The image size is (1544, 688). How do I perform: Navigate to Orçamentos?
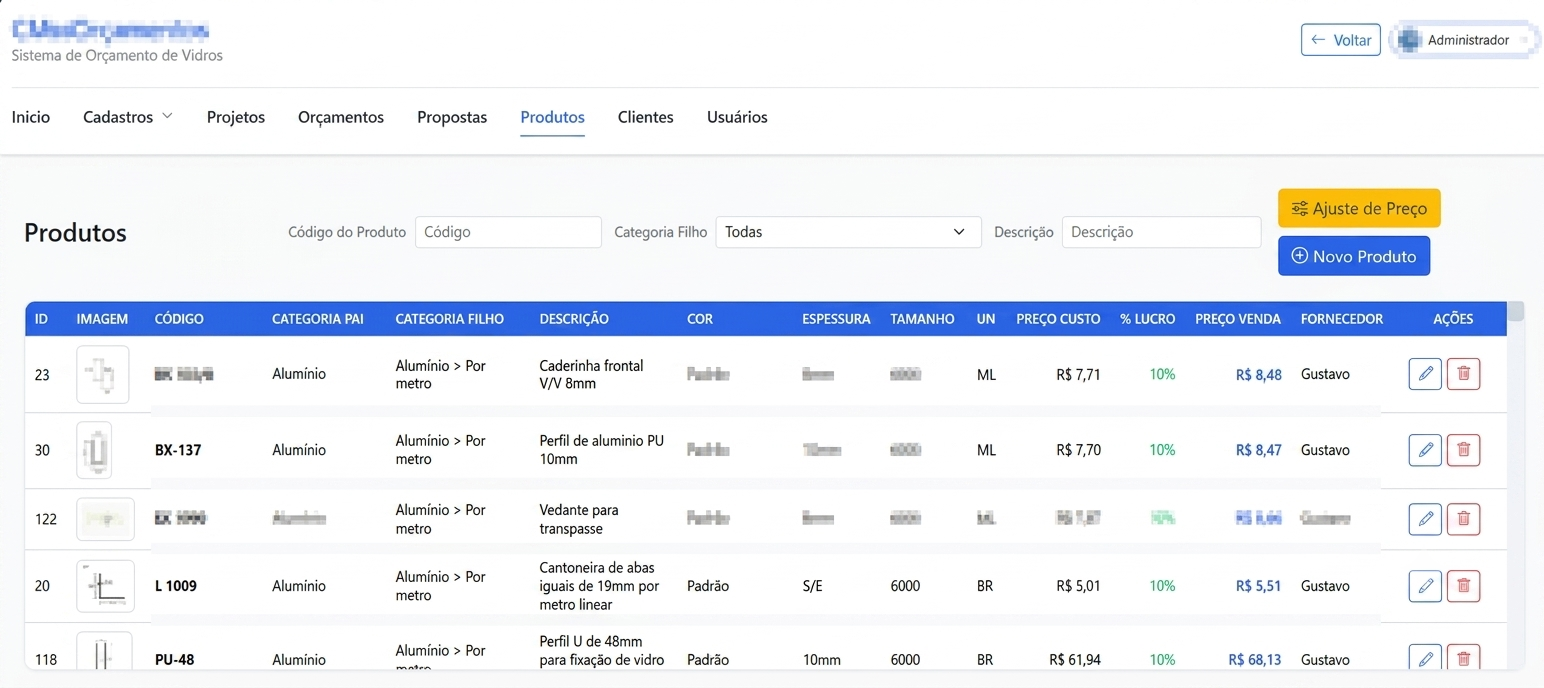(x=341, y=117)
